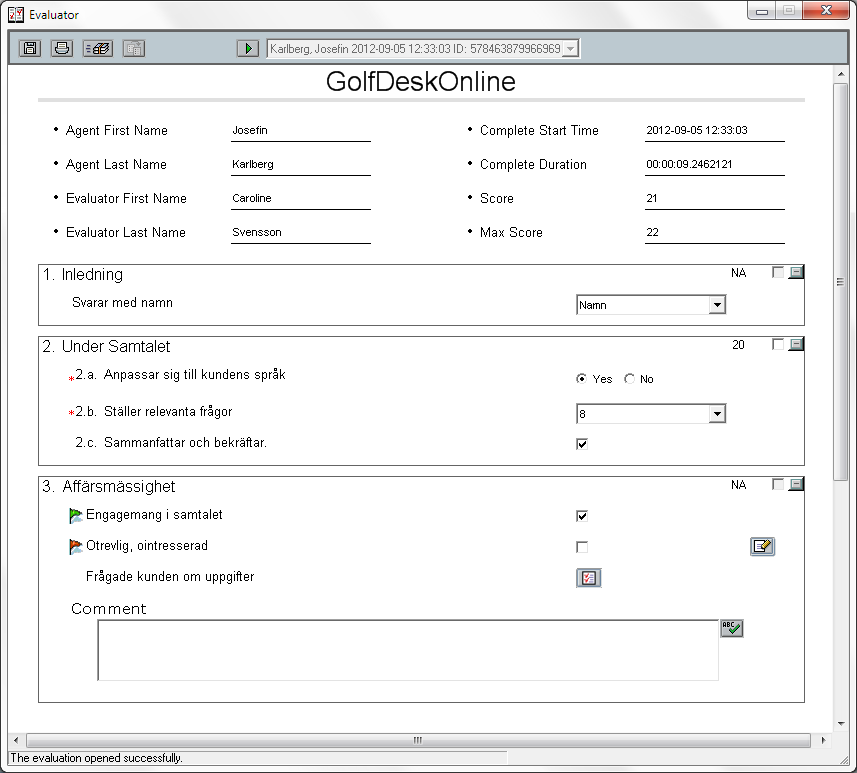Collapse the Inledning section
Image resolution: width=857 pixels, height=773 pixels.
796,272
